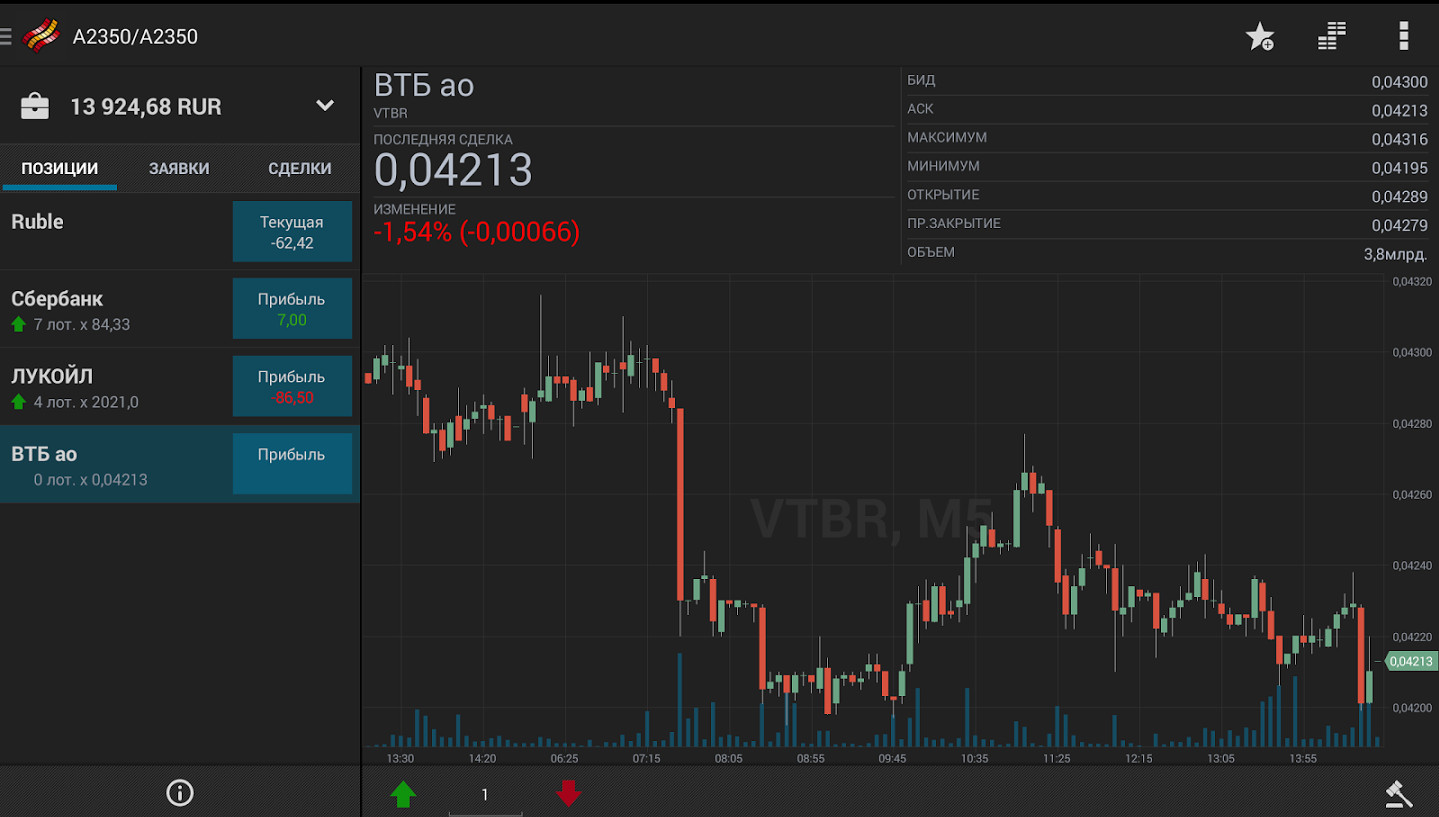Click the Текущая -62,42 button

tap(292, 232)
